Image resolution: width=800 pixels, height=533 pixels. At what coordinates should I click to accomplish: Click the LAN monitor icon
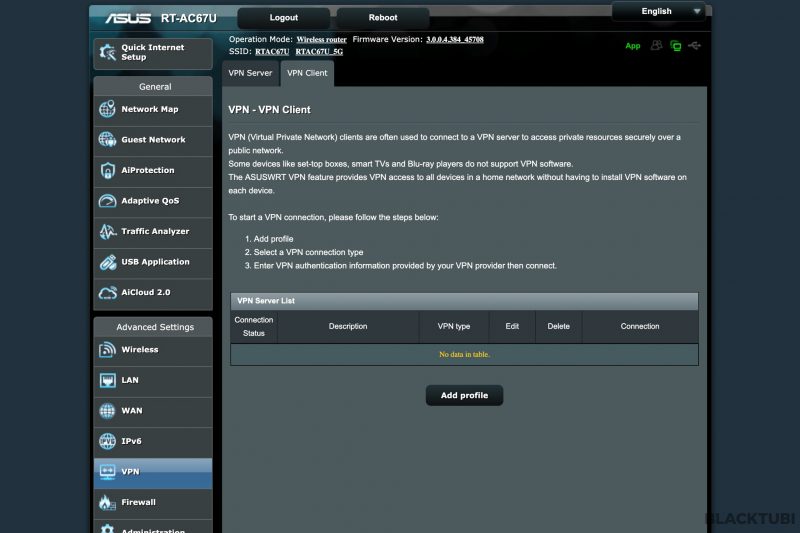coord(108,380)
